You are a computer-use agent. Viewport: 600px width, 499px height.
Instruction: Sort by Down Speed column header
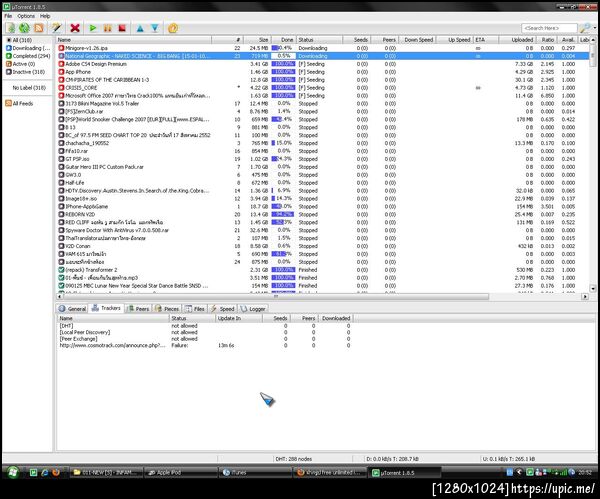coord(417,40)
